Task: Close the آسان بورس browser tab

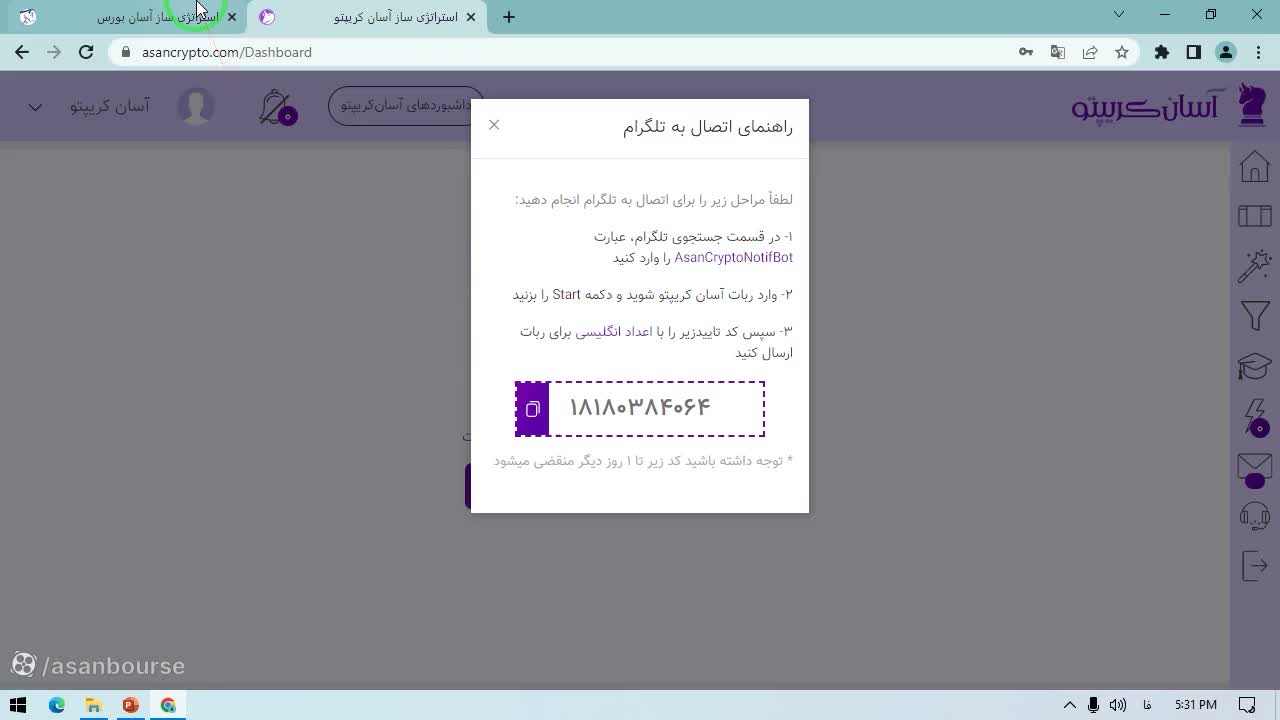Action: coord(232,17)
